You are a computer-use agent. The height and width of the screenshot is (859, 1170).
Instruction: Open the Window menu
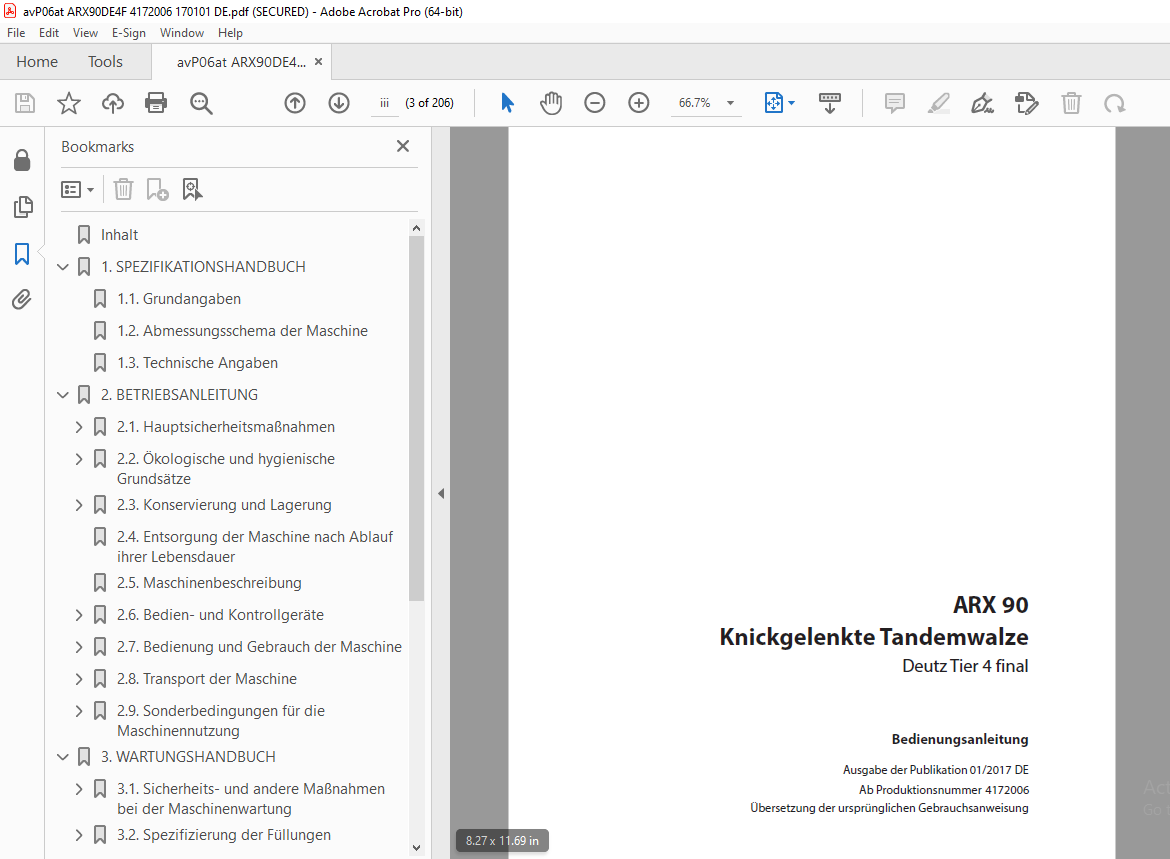[x=181, y=33]
